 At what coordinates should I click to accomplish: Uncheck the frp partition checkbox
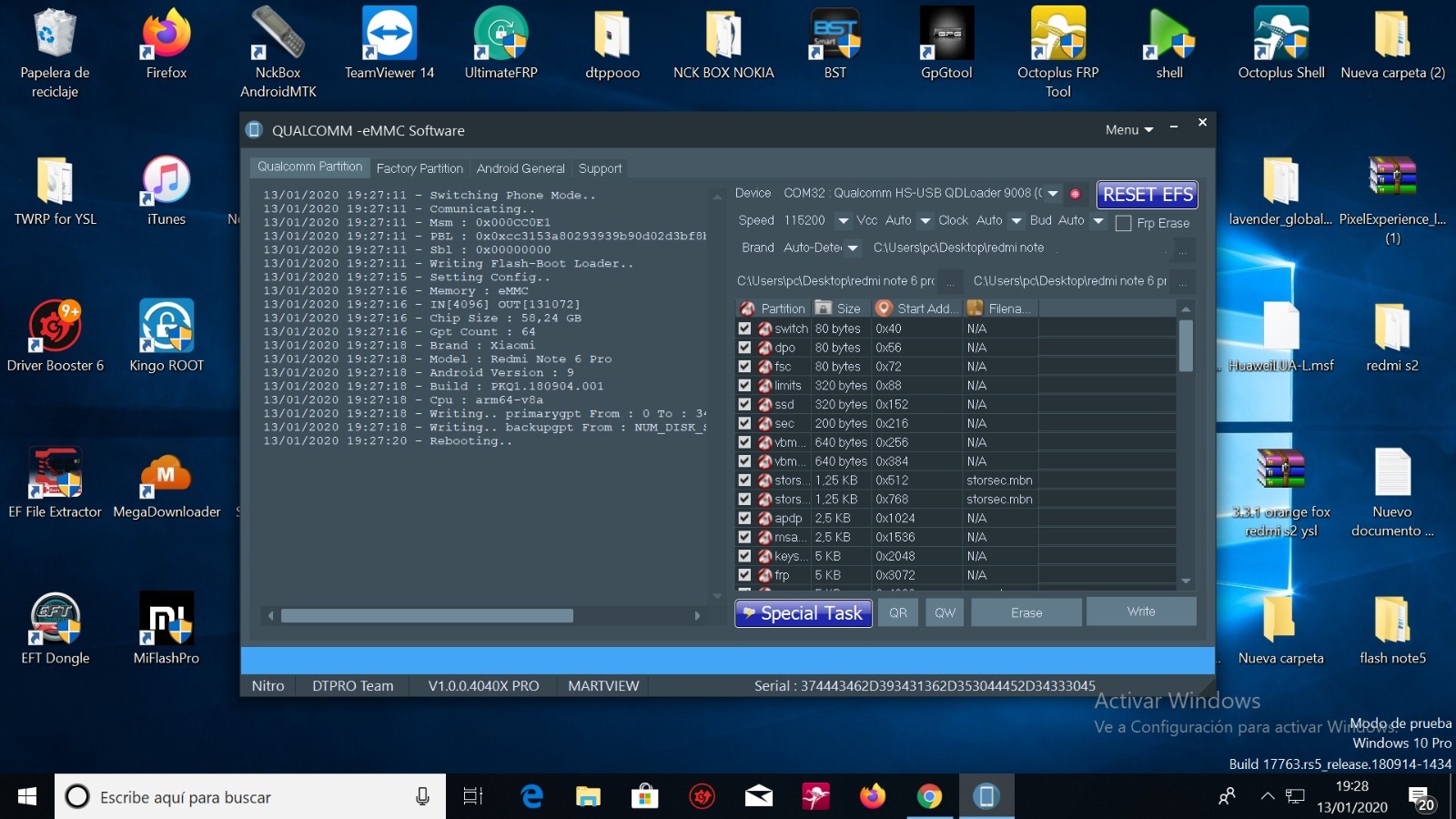coord(744,575)
